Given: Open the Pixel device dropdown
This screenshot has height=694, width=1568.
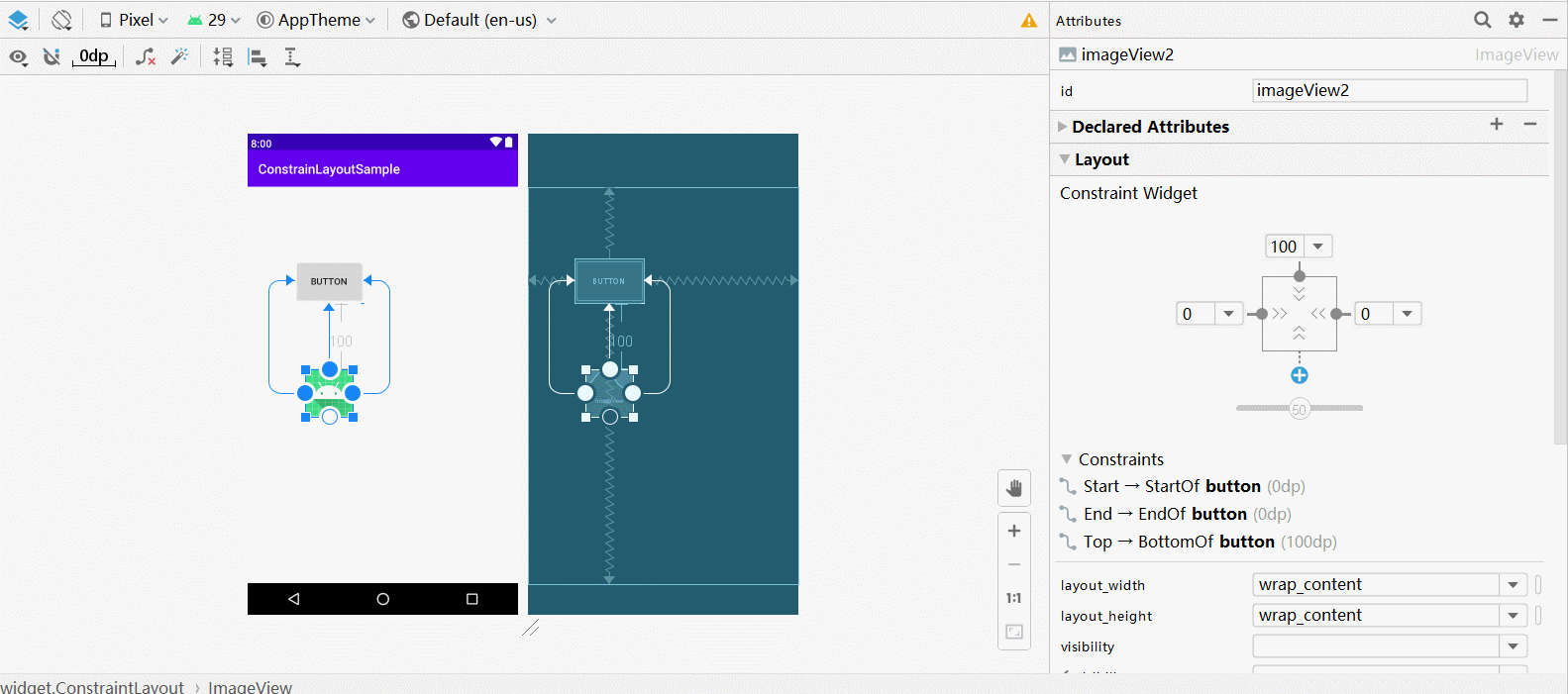Looking at the screenshot, I should tap(134, 20).
